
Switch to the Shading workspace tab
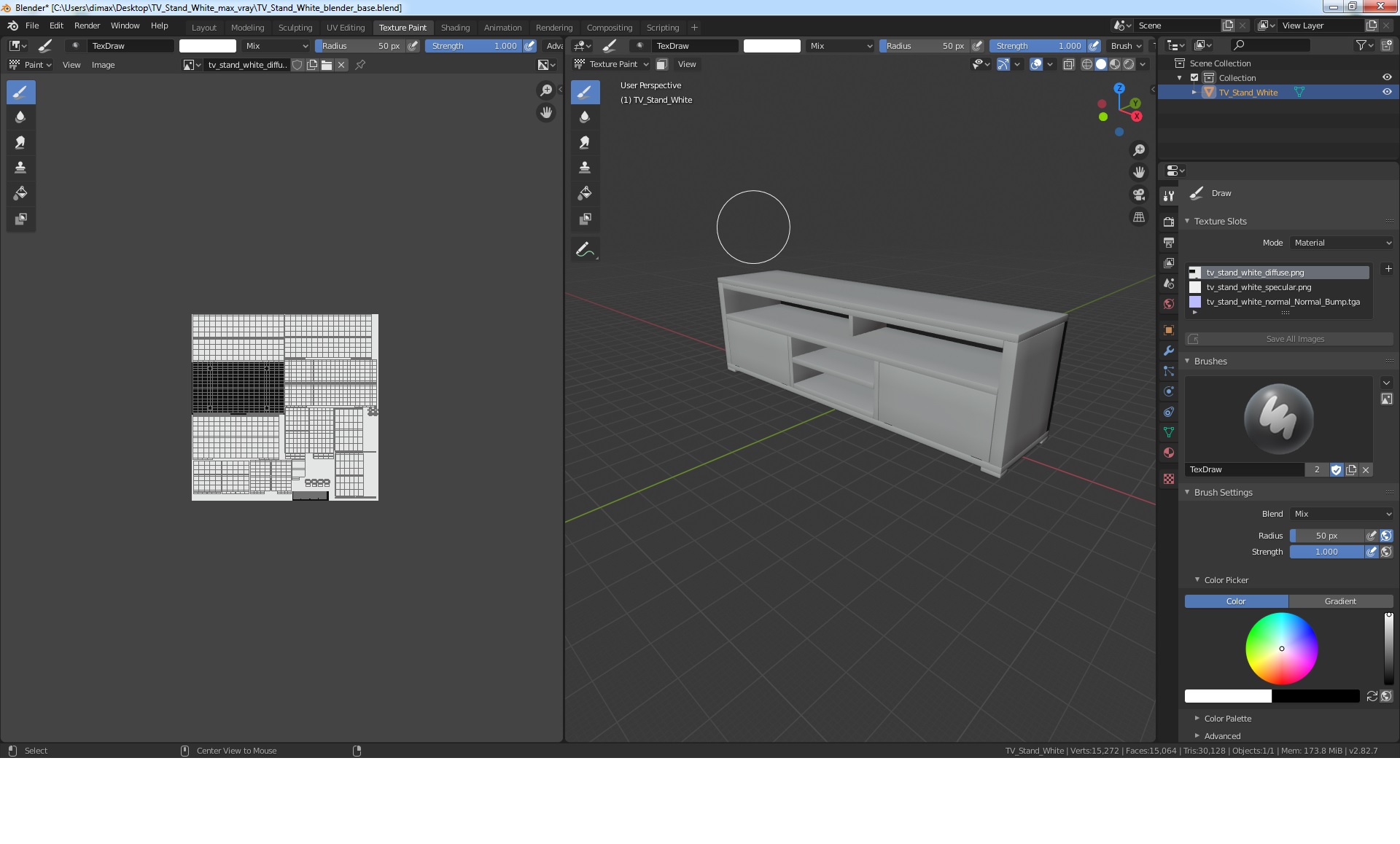click(x=455, y=28)
